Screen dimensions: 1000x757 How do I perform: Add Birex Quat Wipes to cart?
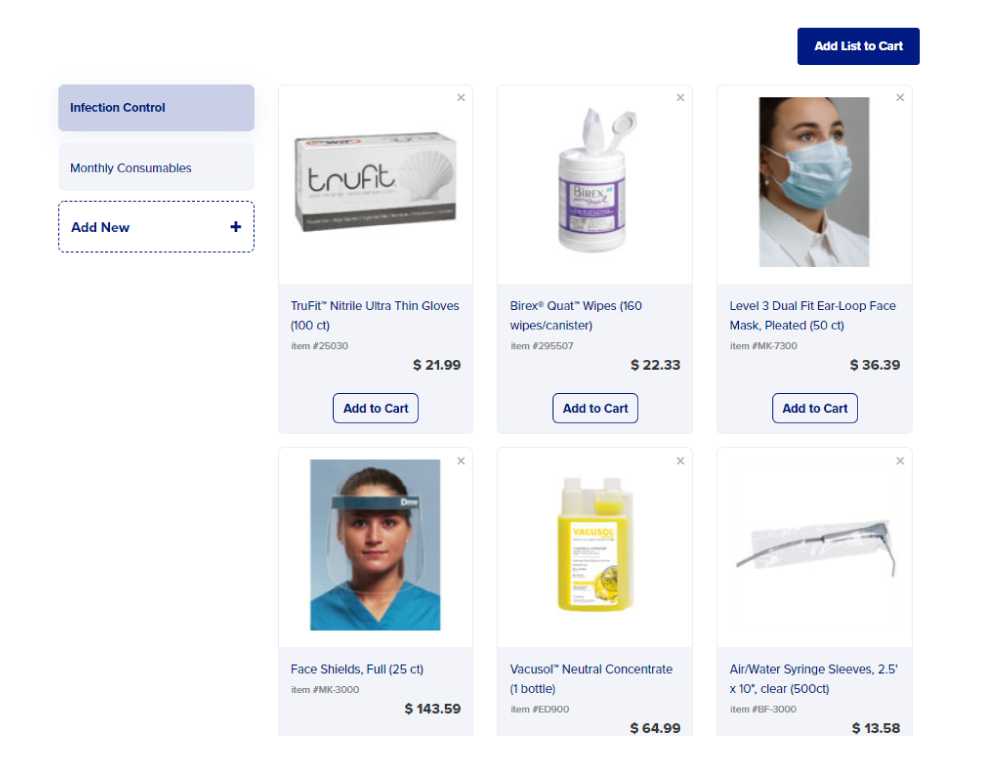click(595, 408)
